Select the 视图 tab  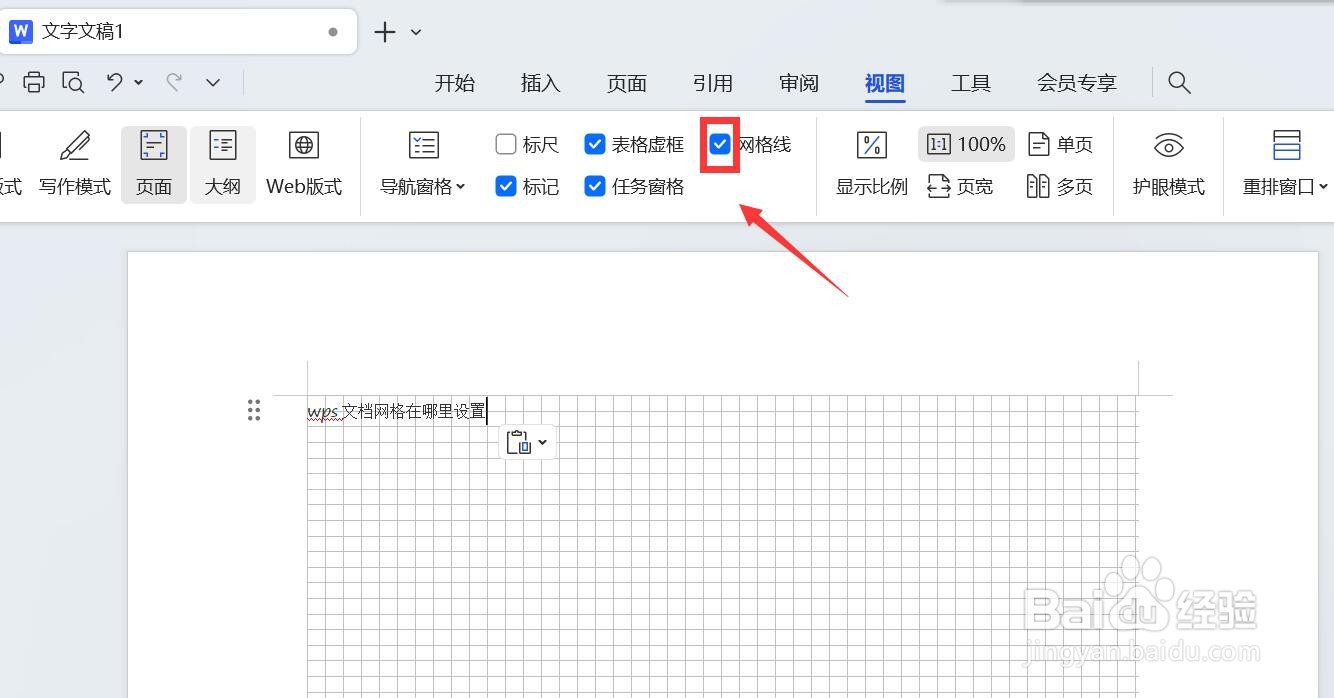(885, 83)
